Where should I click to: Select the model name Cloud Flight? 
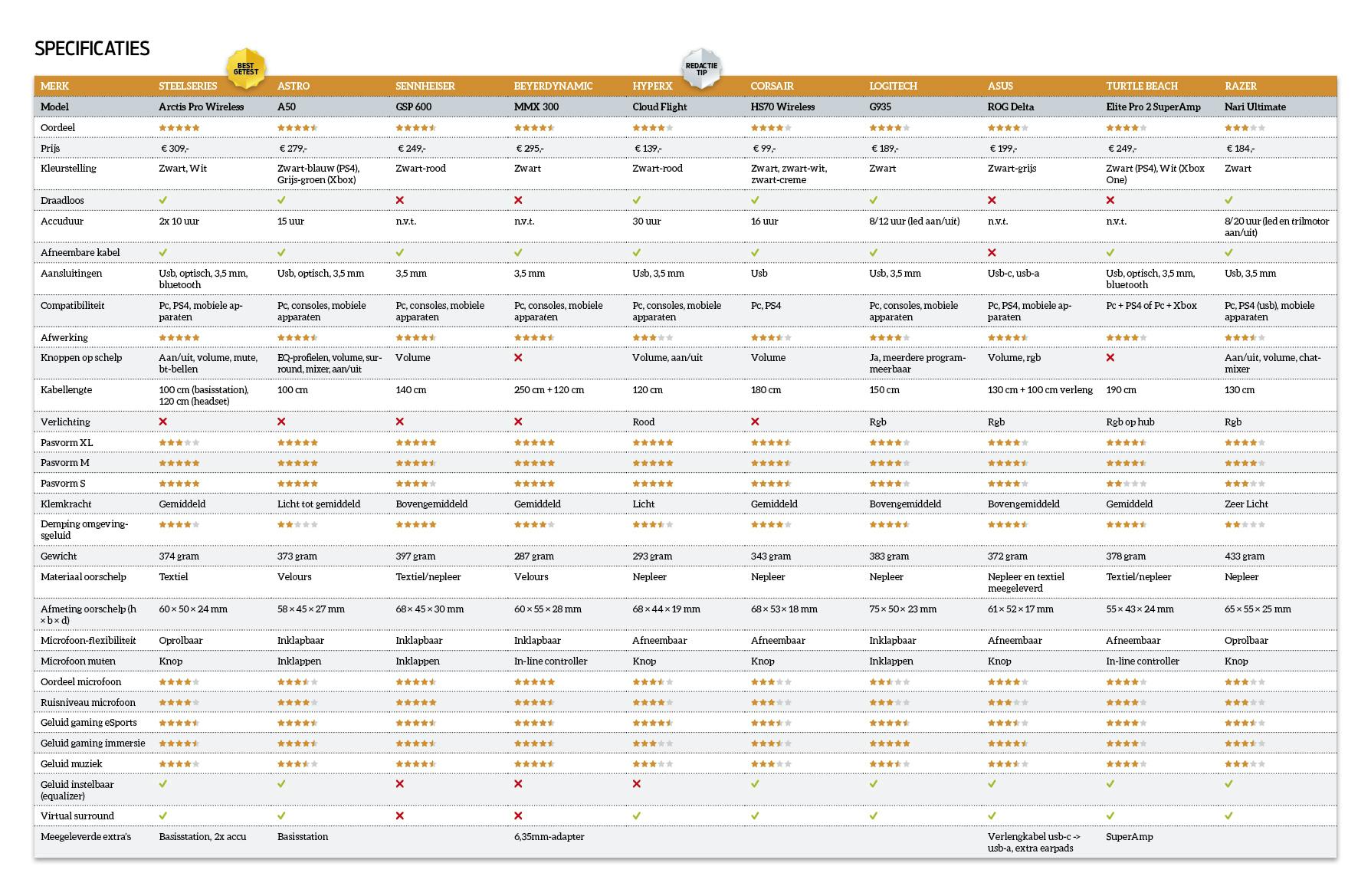660,107
